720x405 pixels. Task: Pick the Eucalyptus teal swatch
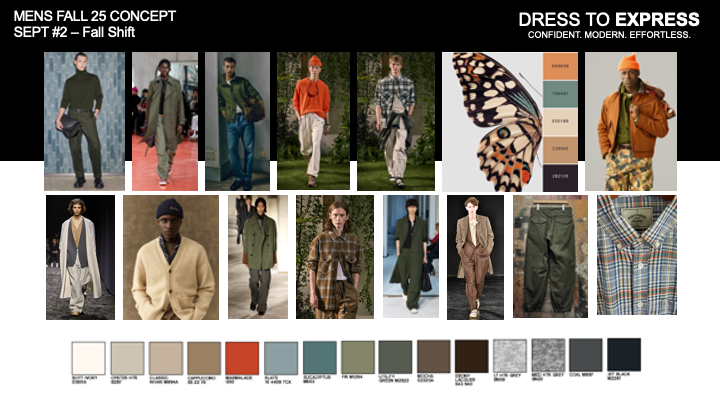pyautogui.click(x=320, y=357)
